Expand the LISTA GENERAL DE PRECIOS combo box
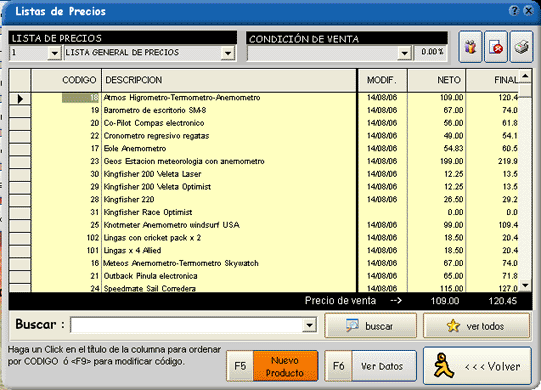Image resolution: width=541 pixels, height=390 pixels. point(228,53)
